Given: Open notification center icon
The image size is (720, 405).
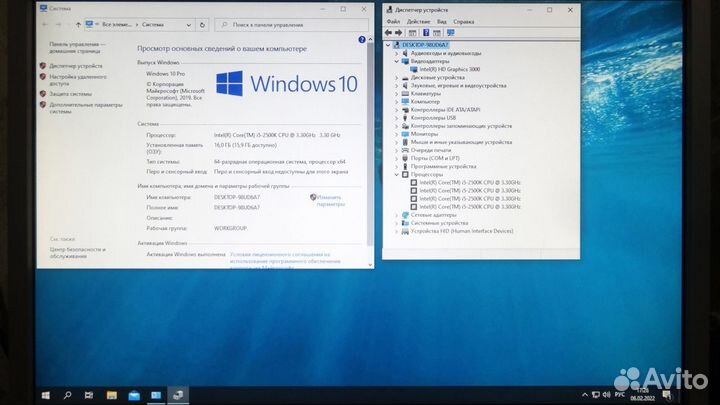Looking at the screenshot, I should (x=667, y=395).
